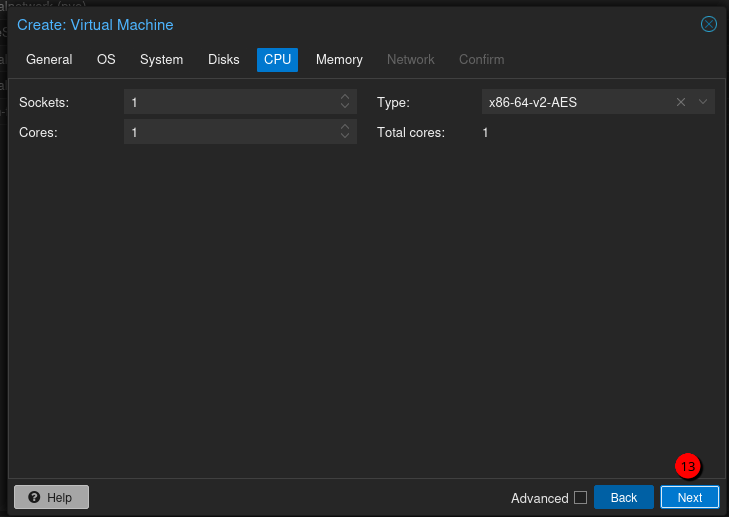Select the Disks tab
This screenshot has width=729, height=517.
click(x=224, y=60)
